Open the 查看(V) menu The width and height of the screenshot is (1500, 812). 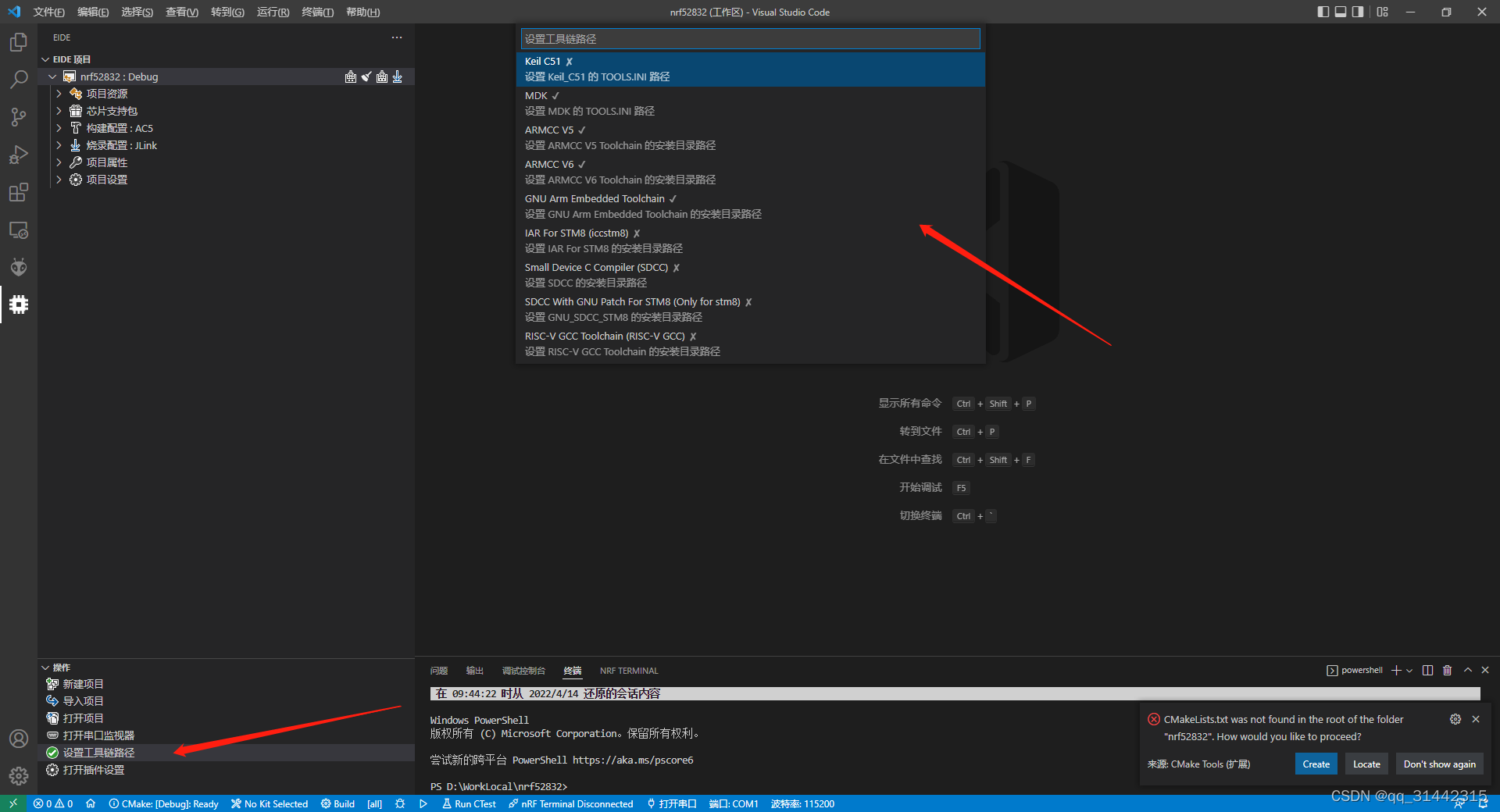pyautogui.click(x=182, y=12)
